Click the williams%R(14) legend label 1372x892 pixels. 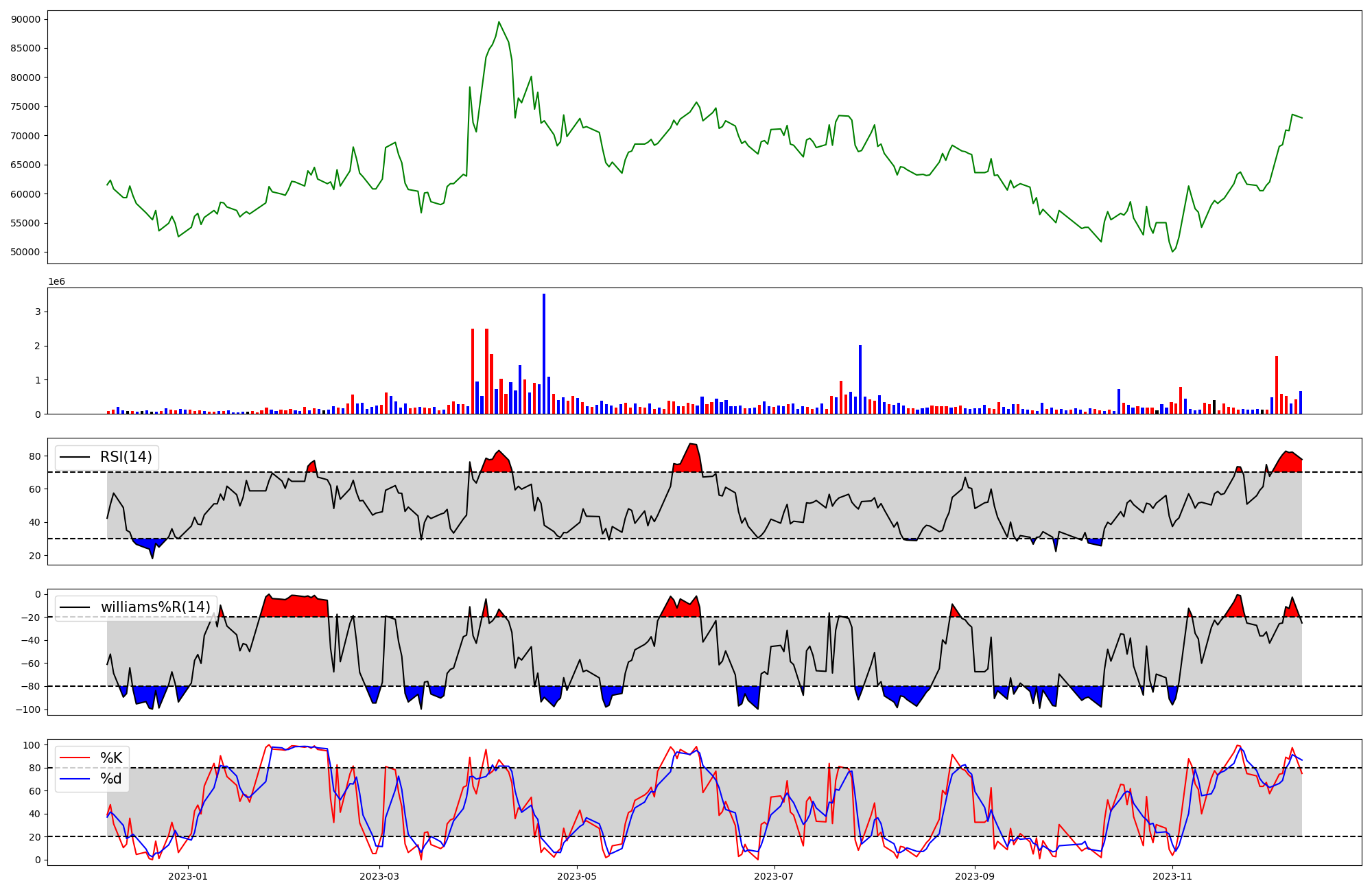coord(155,607)
